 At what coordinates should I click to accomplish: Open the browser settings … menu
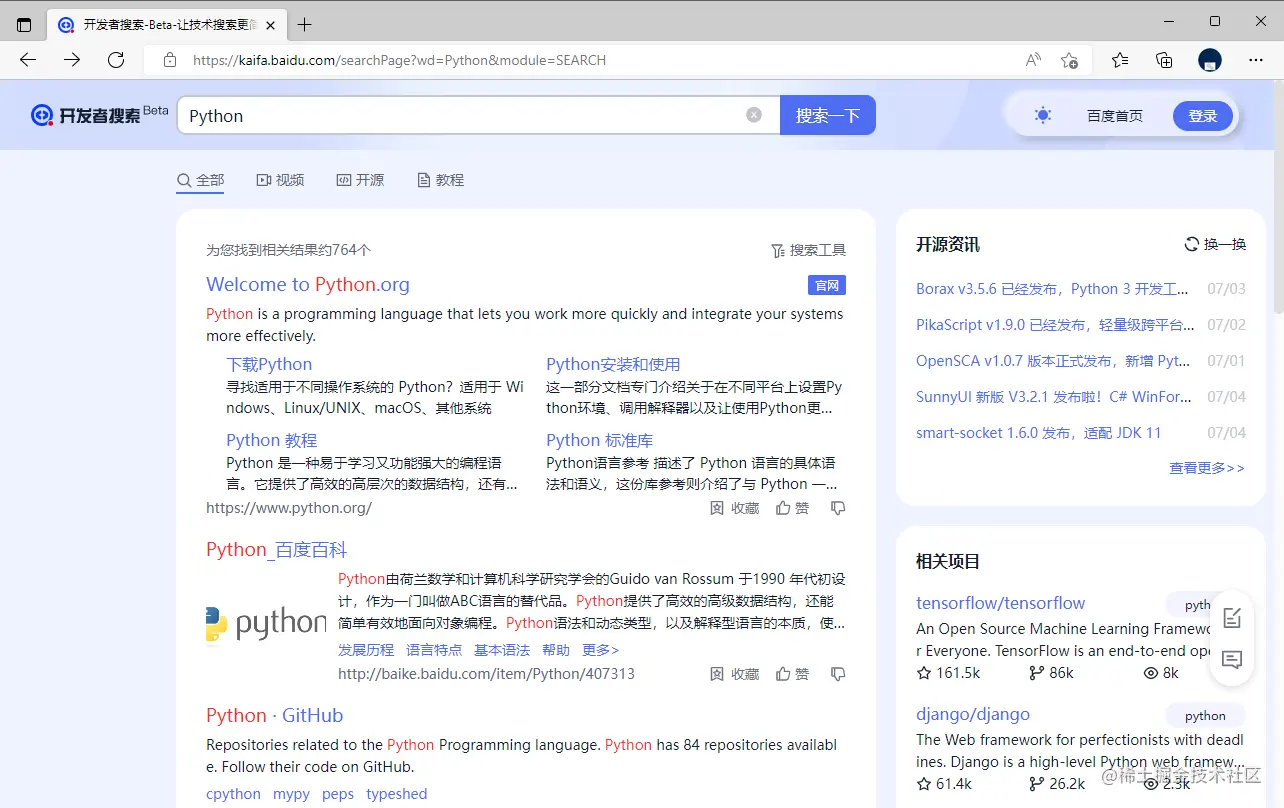point(1256,60)
